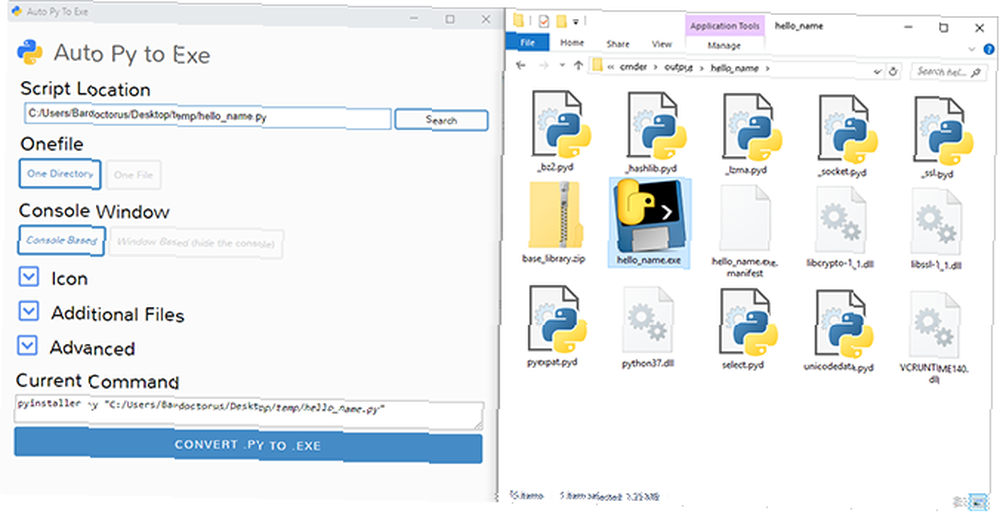Select the libcrypto-1_1.dll file icon
This screenshot has height=514, width=1000.
tap(842, 217)
